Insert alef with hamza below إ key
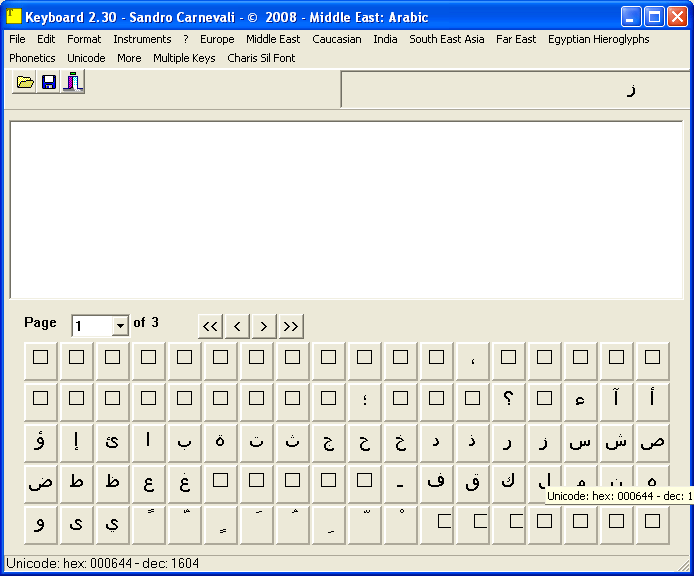Viewport: 694px width, 576px height. [x=77, y=443]
